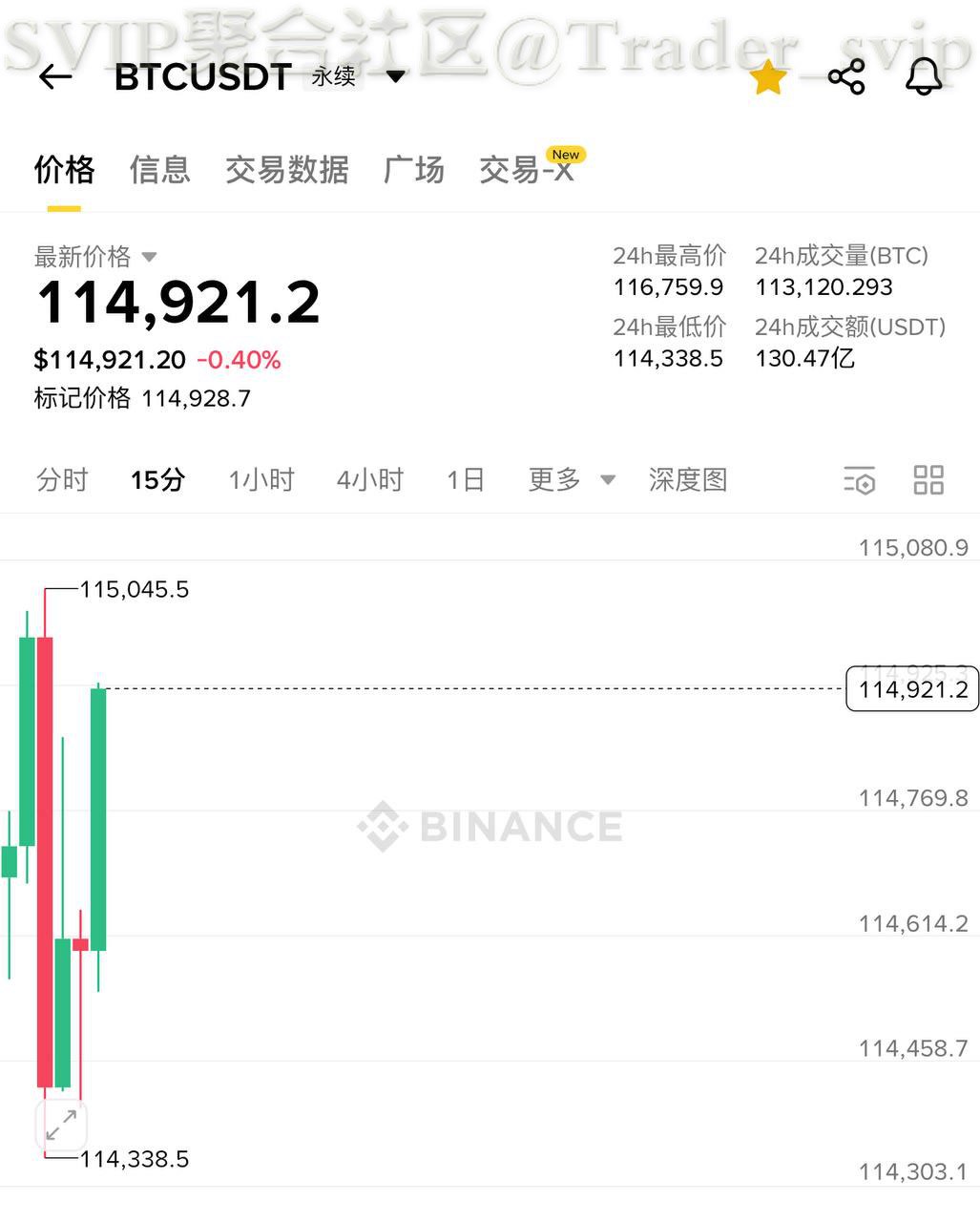The height and width of the screenshot is (1222, 980).
Task: Open chart indicator settings icon
Action: click(859, 480)
